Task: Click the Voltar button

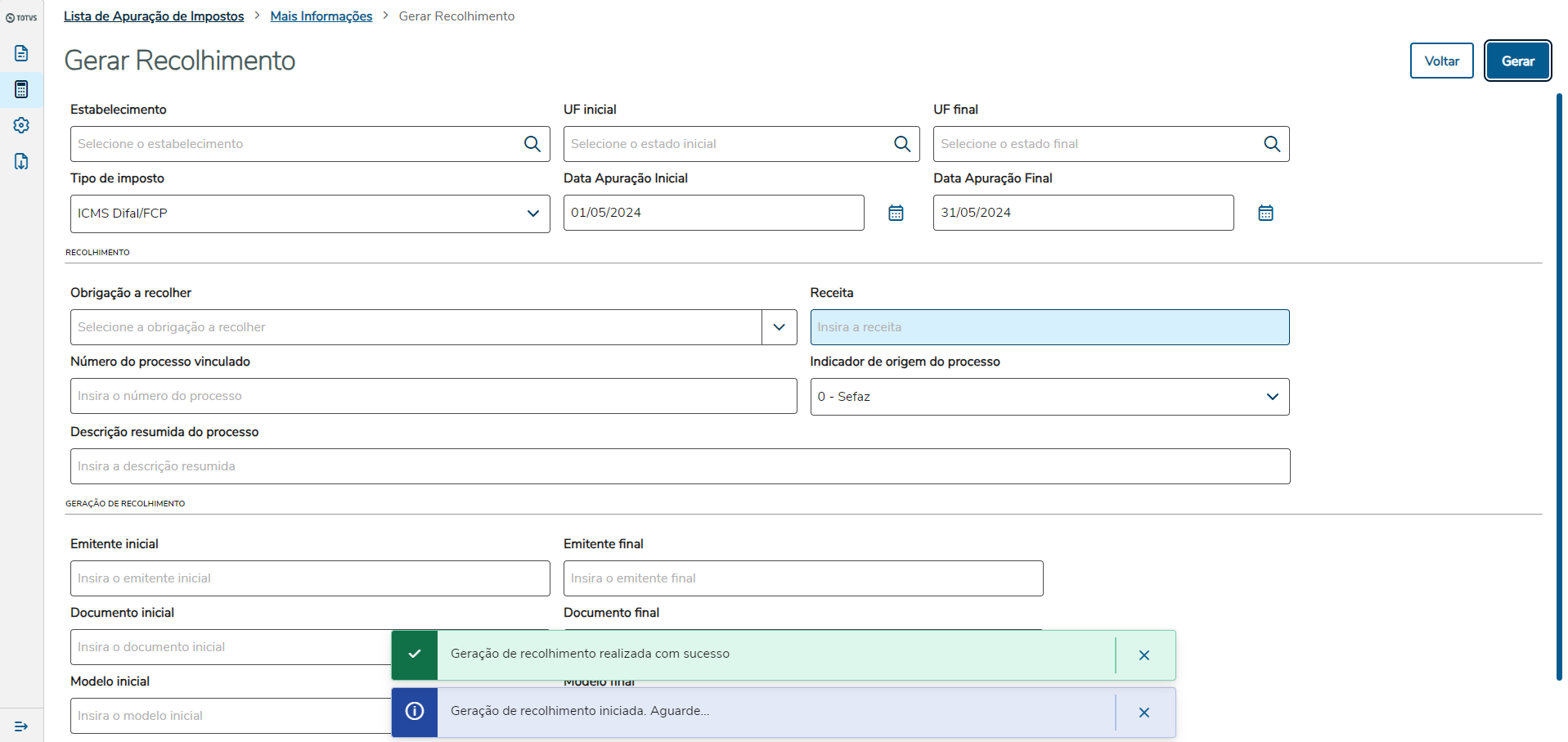Action: point(1441,61)
